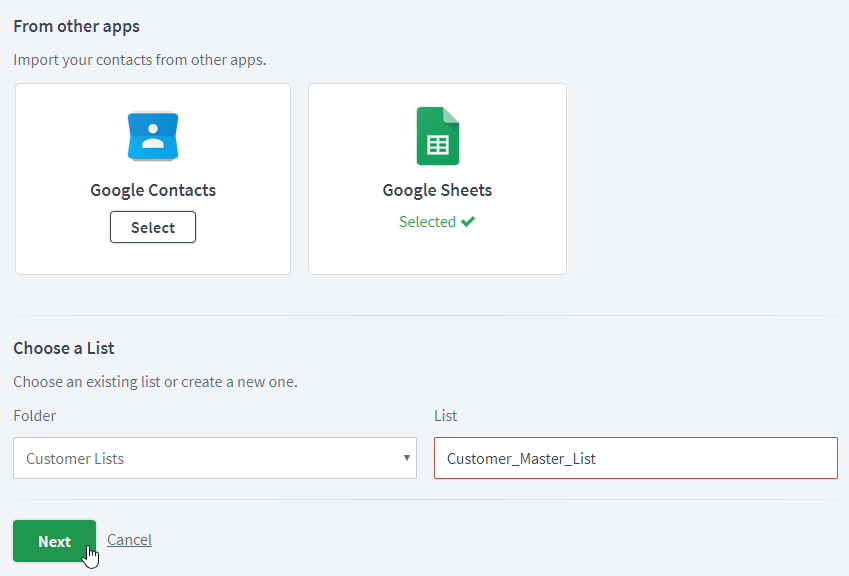Screen dimensions: 849x576
Task: Click the 'Import your contacts from other apps' text
Action: (140, 60)
